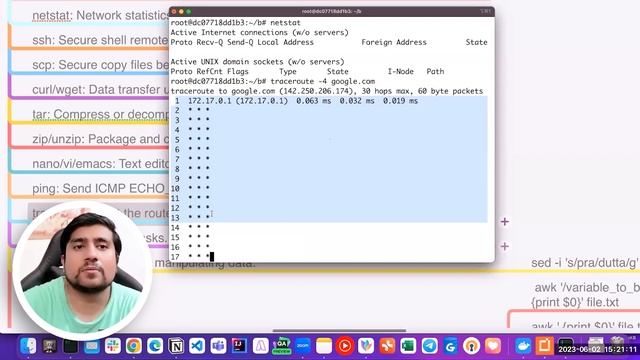640x360 pixels.
Task: Select the scp: Secure copy files node
Action: (x=100, y=65)
